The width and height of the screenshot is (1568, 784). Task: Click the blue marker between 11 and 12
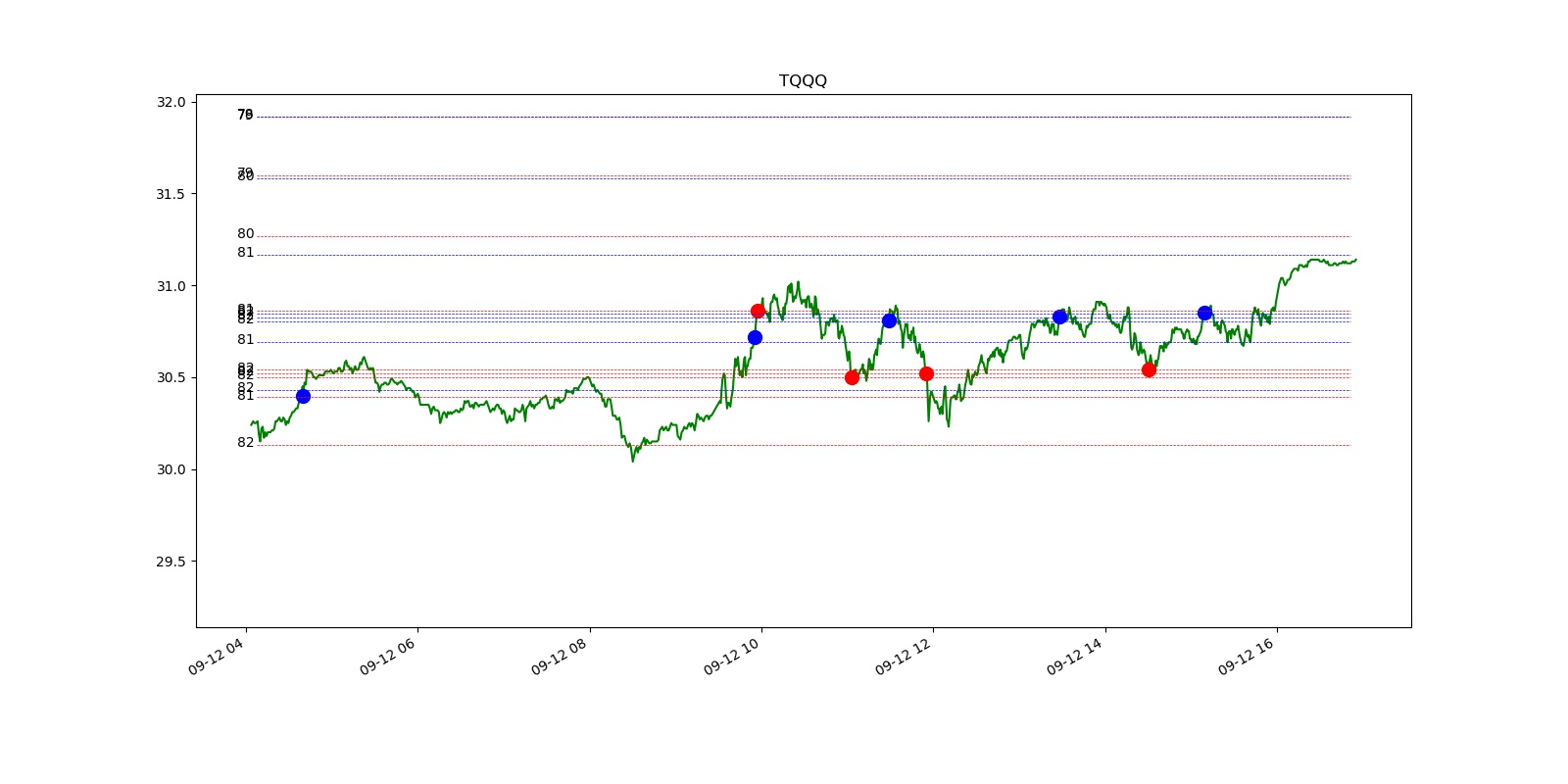pos(889,320)
